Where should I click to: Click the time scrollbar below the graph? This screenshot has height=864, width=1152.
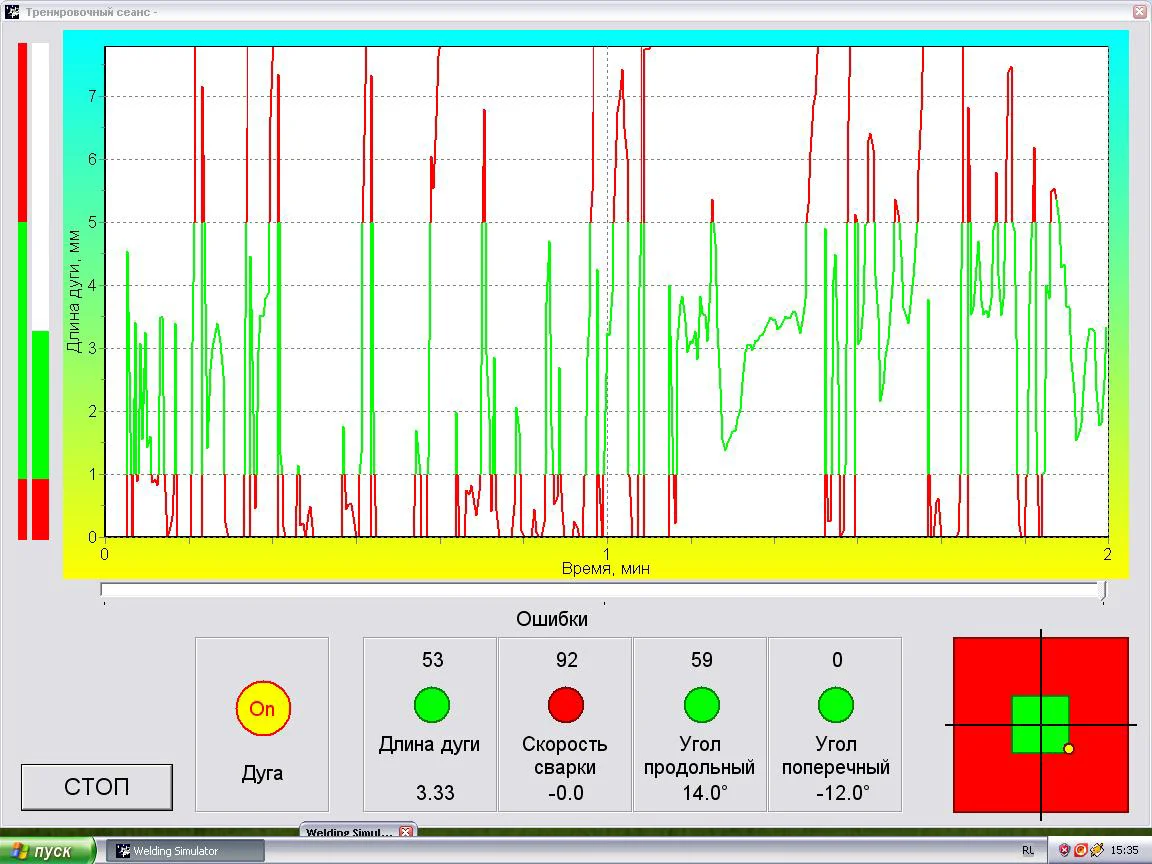[x=600, y=590]
